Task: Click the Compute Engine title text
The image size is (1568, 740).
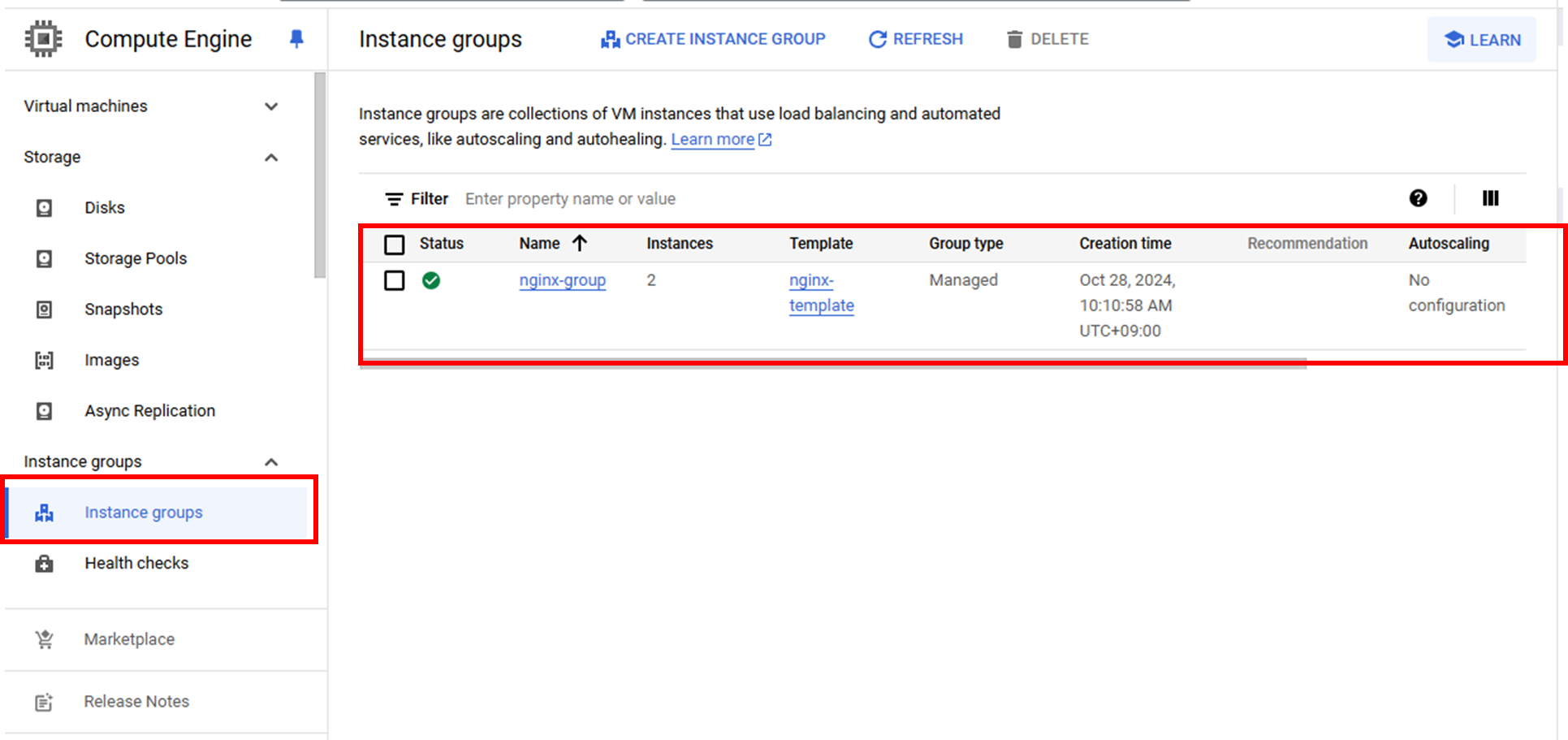Action: click(168, 39)
